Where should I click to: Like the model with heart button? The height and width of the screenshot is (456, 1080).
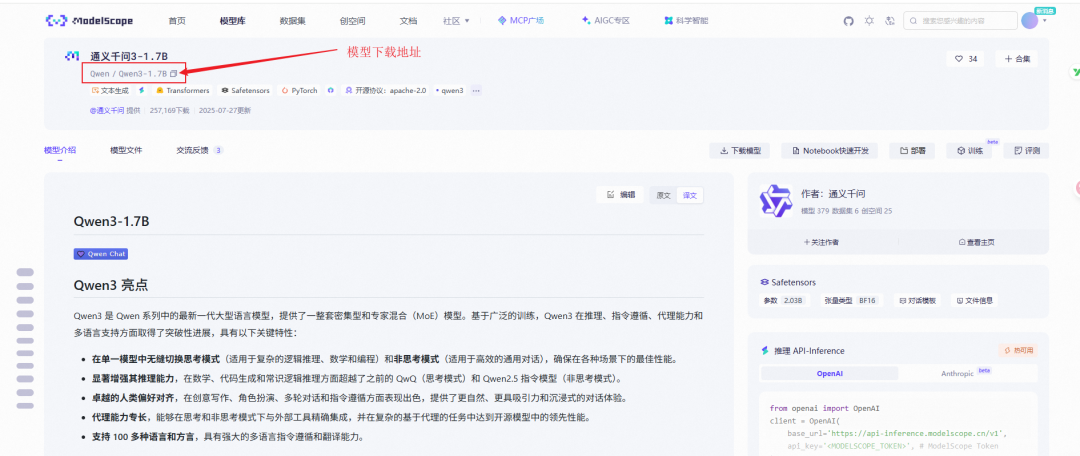click(x=966, y=59)
